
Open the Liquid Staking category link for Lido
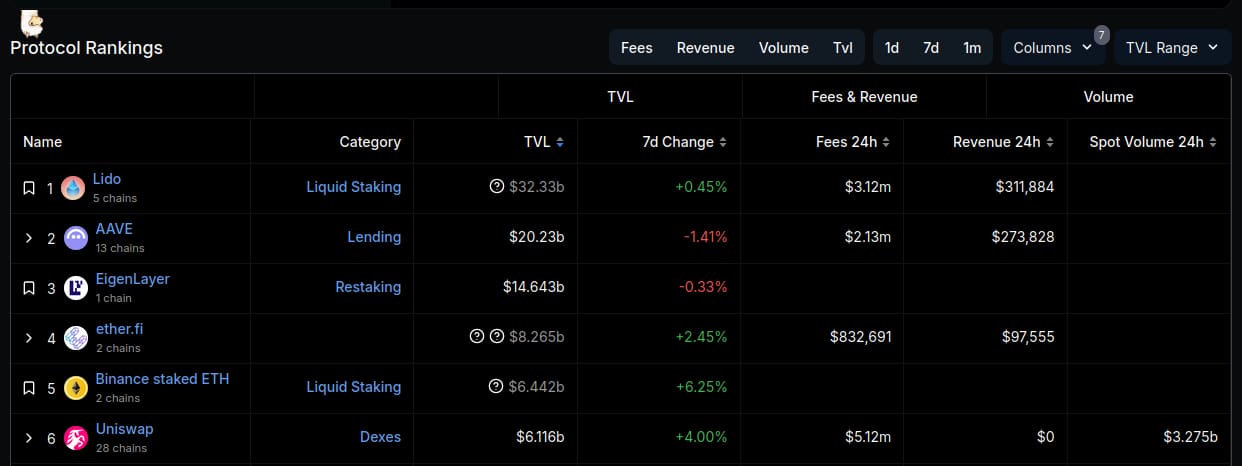tap(353, 187)
